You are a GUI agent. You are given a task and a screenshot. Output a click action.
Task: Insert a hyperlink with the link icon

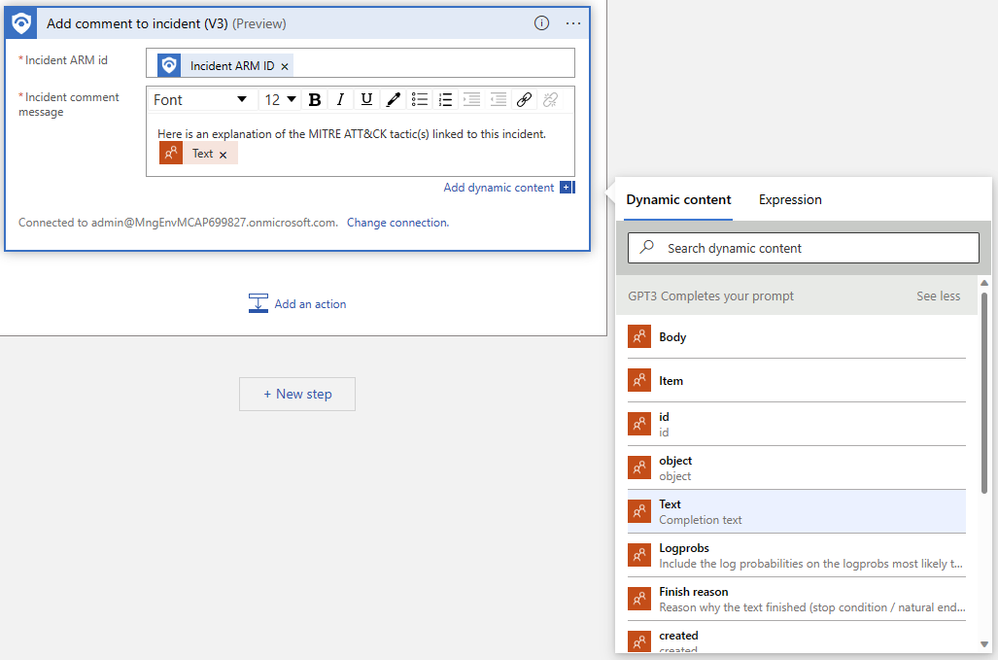pos(524,100)
